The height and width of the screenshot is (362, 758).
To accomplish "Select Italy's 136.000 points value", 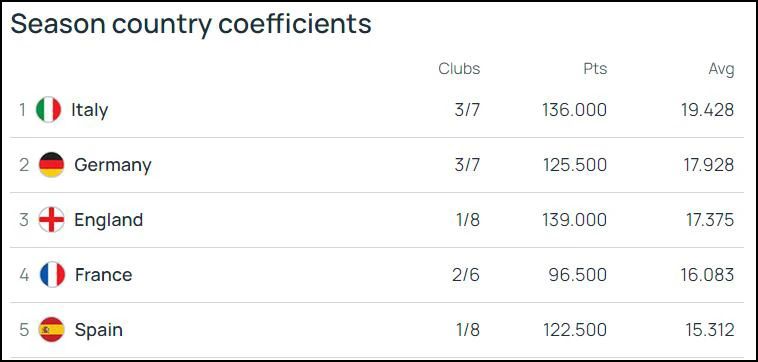I will 574,110.
